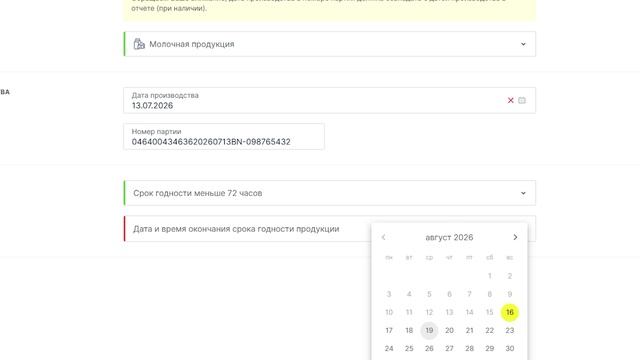
Task: Choose August 23 in calendar
Action: click(509, 330)
